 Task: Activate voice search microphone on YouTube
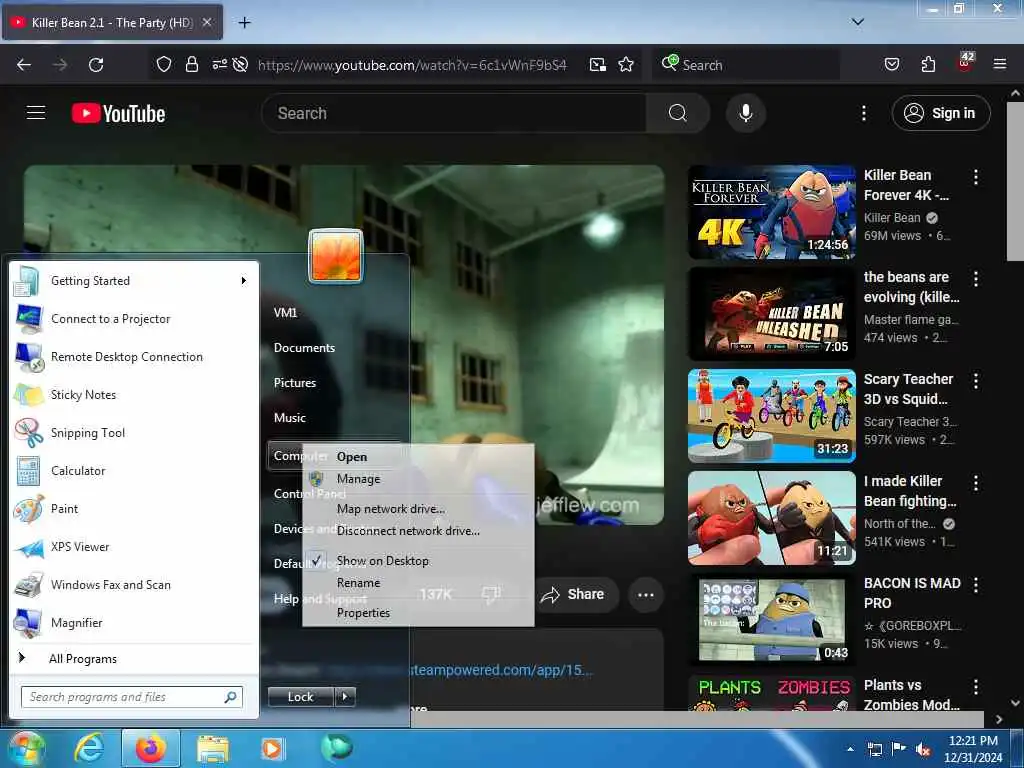point(745,113)
